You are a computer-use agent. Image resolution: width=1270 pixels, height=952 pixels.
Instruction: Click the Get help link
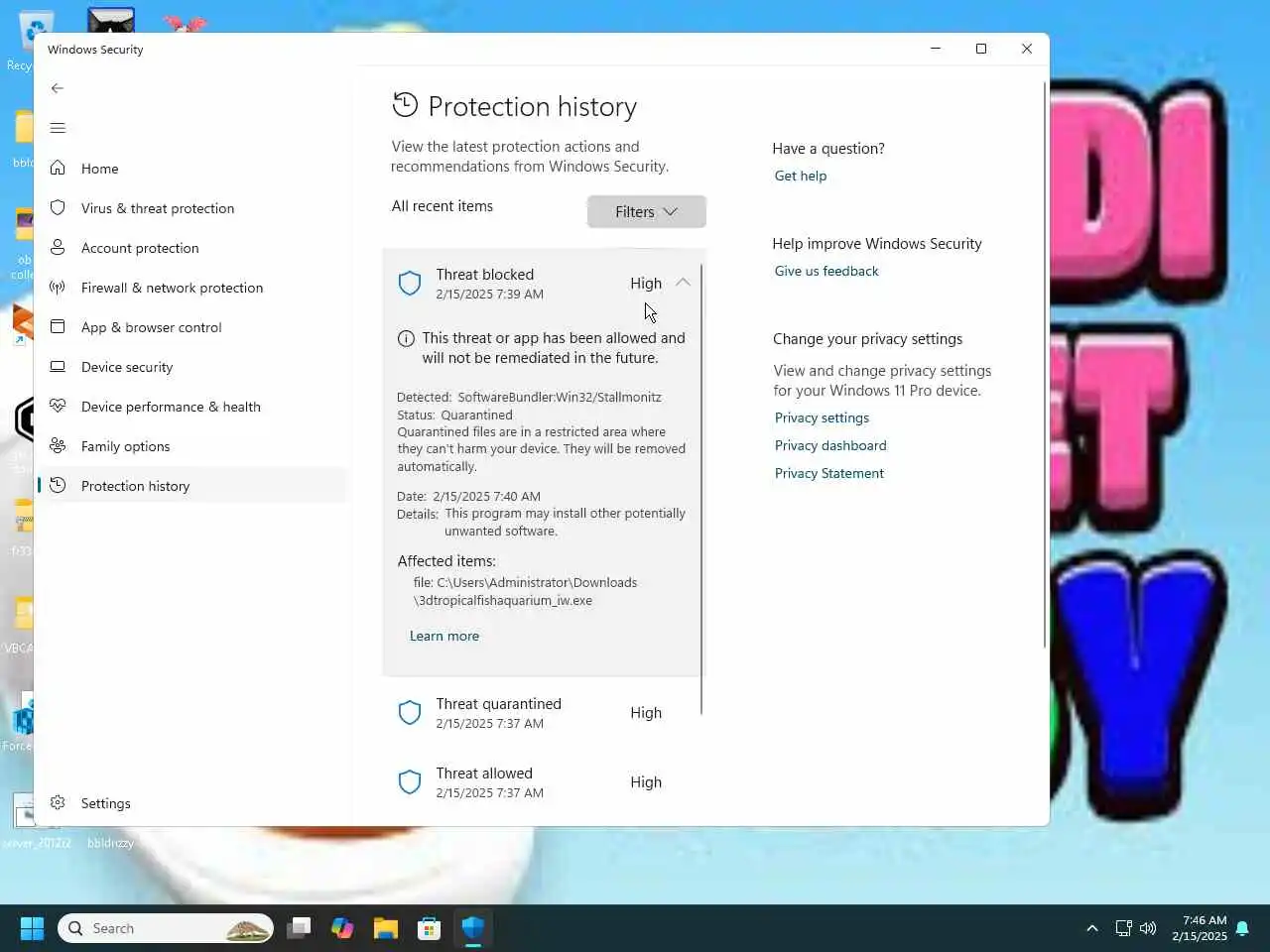point(801,176)
